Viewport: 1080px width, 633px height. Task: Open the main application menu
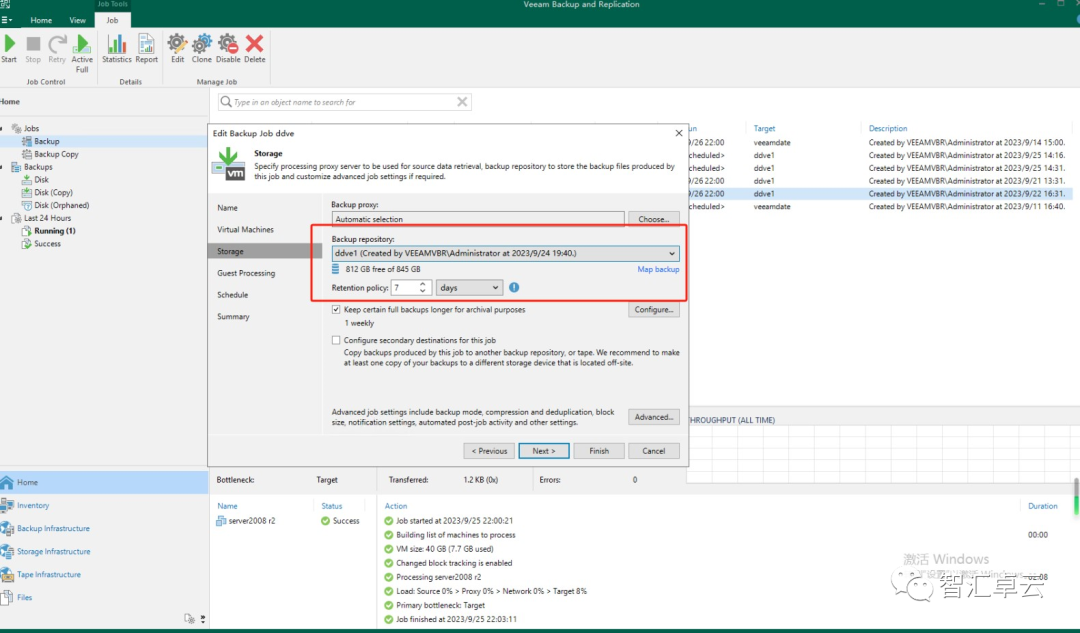click(7, 20)
